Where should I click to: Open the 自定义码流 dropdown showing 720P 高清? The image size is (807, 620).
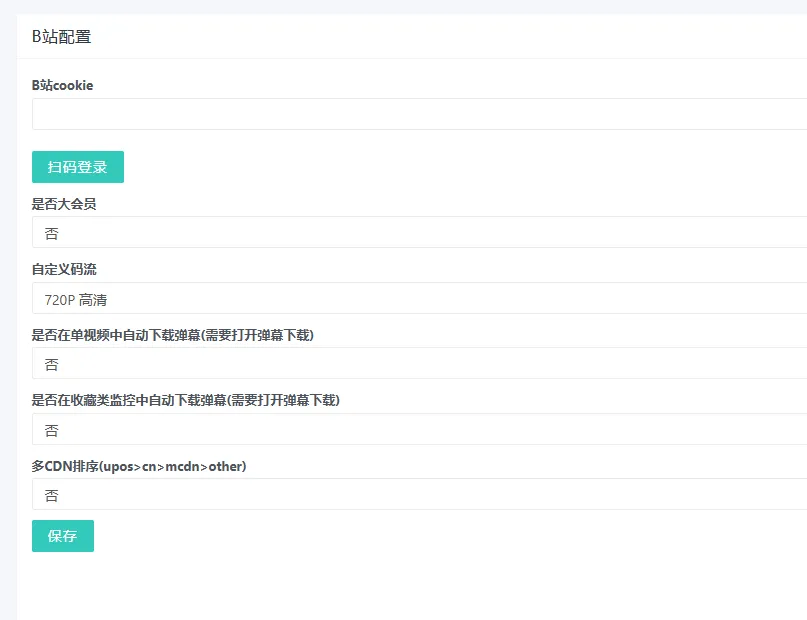[x=419, y=298]
